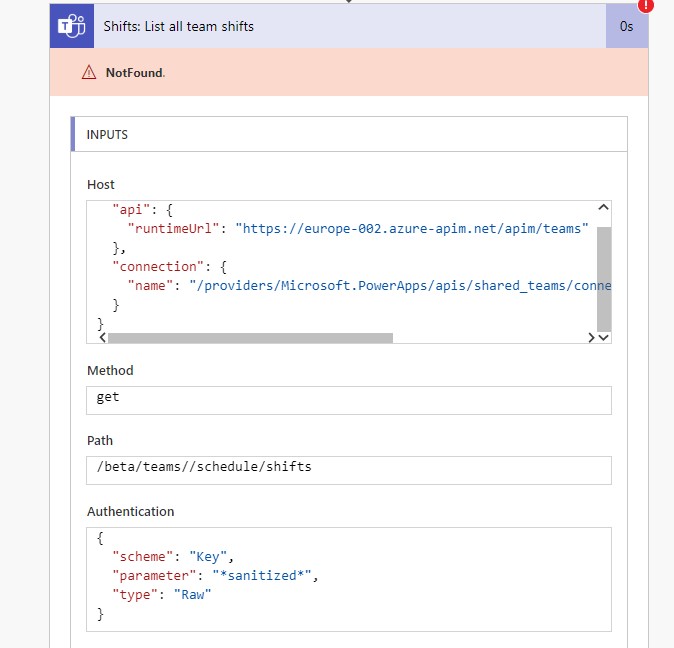Viewport: 674px width, 648px height.
Task: Click the Path field /beta/teams//schedule/shifts
Action: [349, 471]
